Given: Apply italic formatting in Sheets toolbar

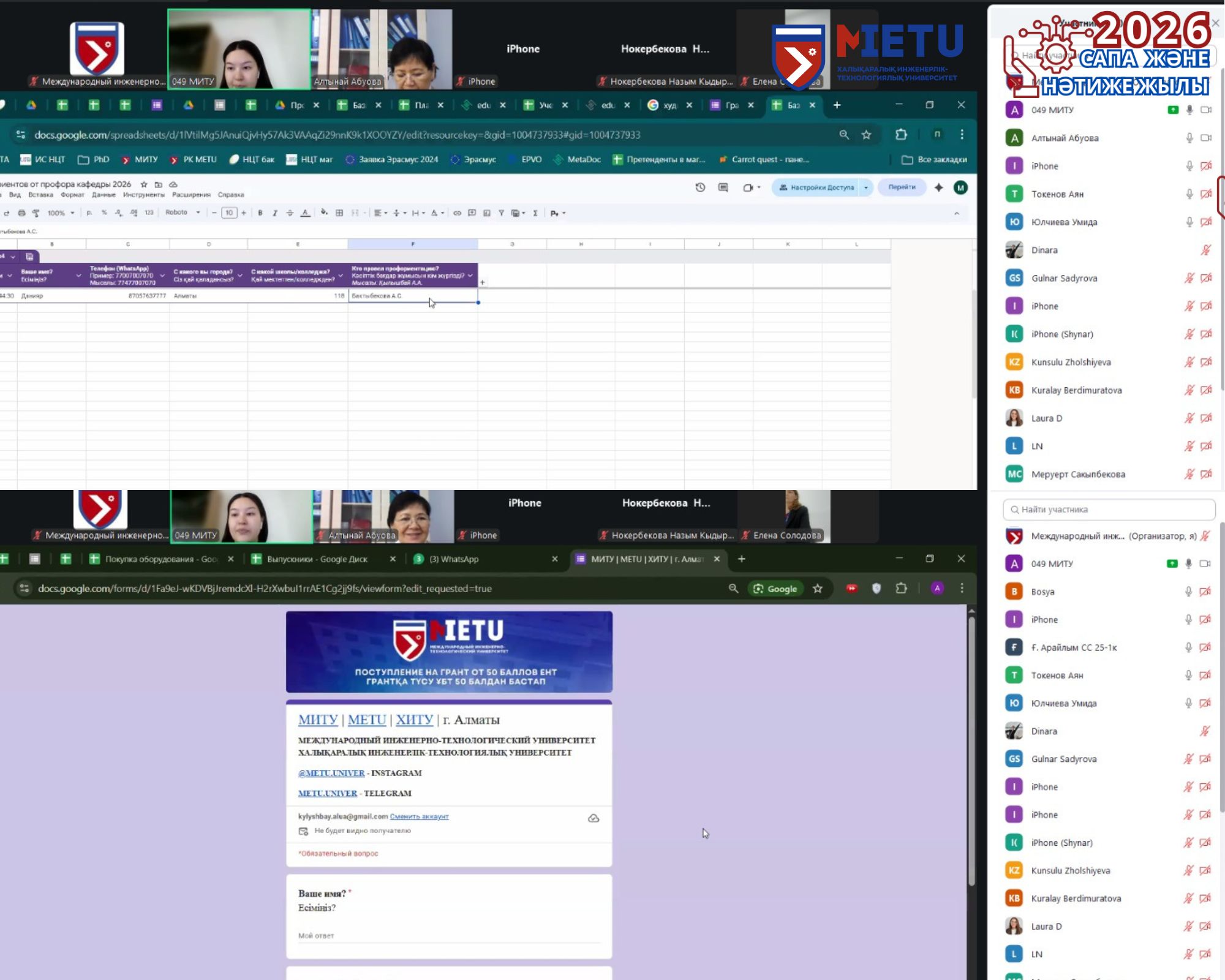Looking at the screenshot, I should 275,213.
